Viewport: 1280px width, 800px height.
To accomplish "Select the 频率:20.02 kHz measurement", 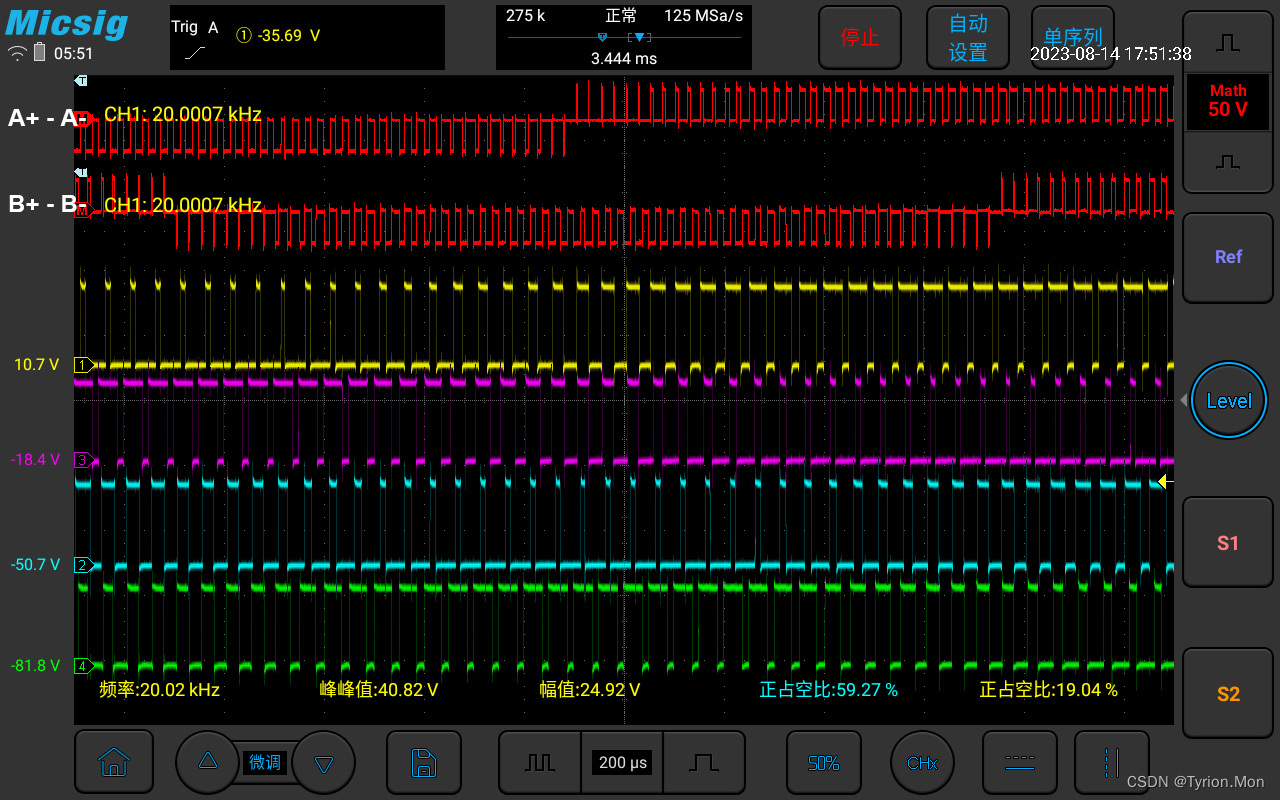I will pyautogui.click(x=160, y=690).
